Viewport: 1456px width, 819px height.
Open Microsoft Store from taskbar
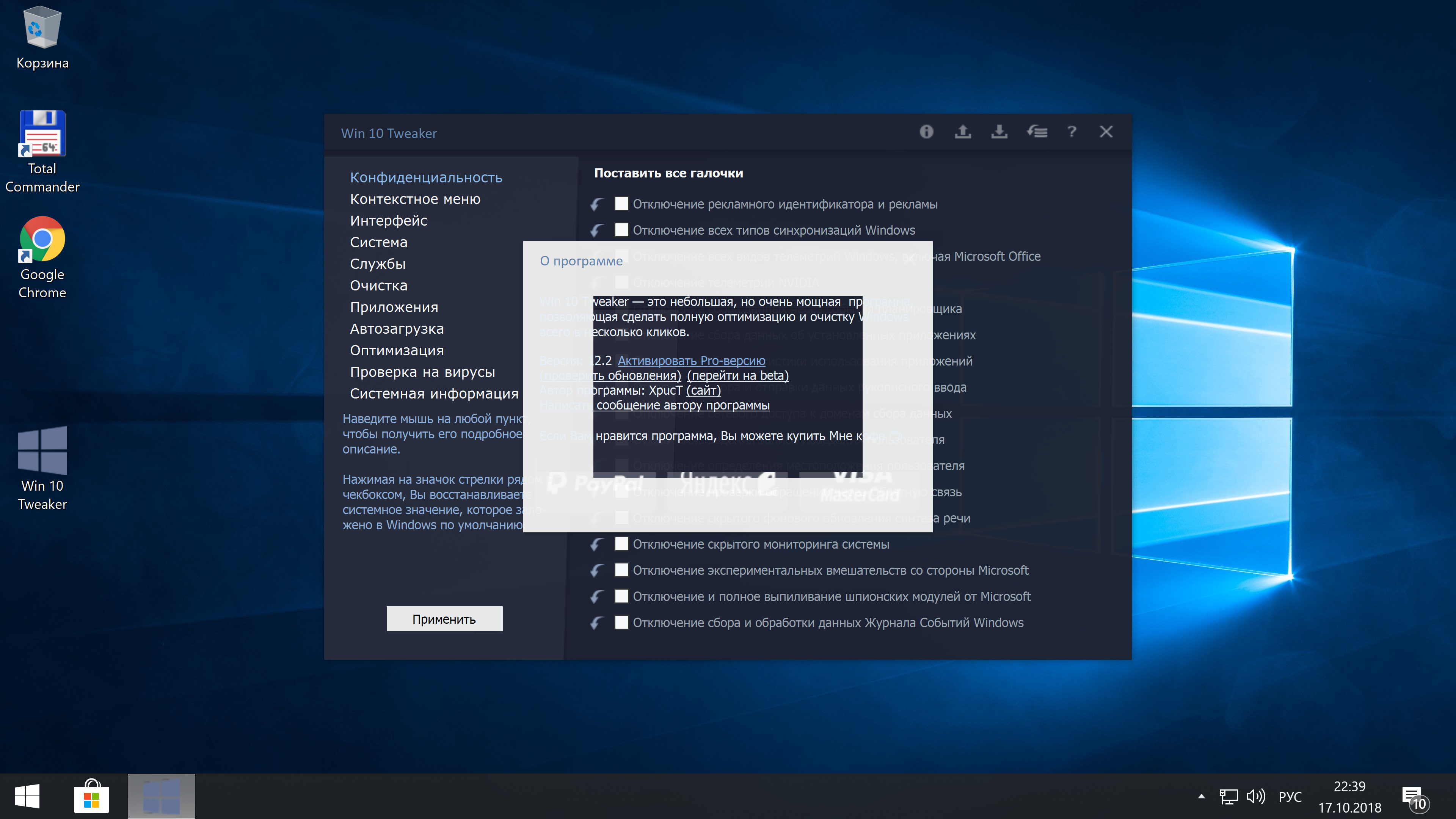pos(91,797)
